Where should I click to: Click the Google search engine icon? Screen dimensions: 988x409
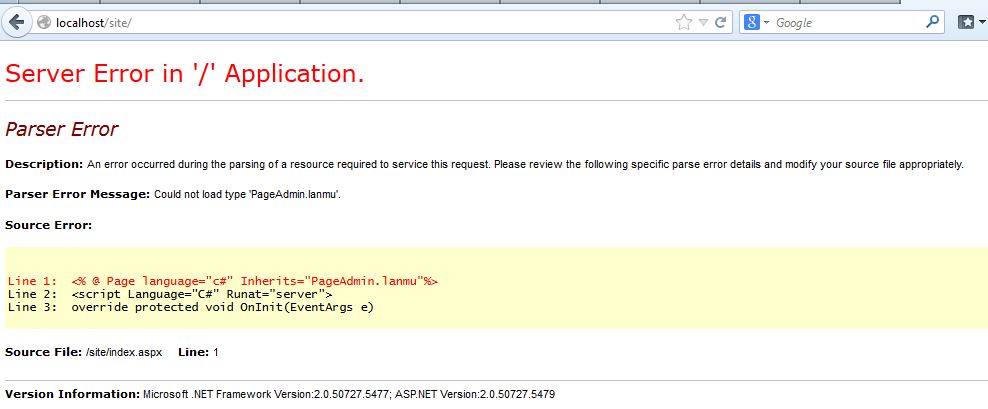[752, 22]
